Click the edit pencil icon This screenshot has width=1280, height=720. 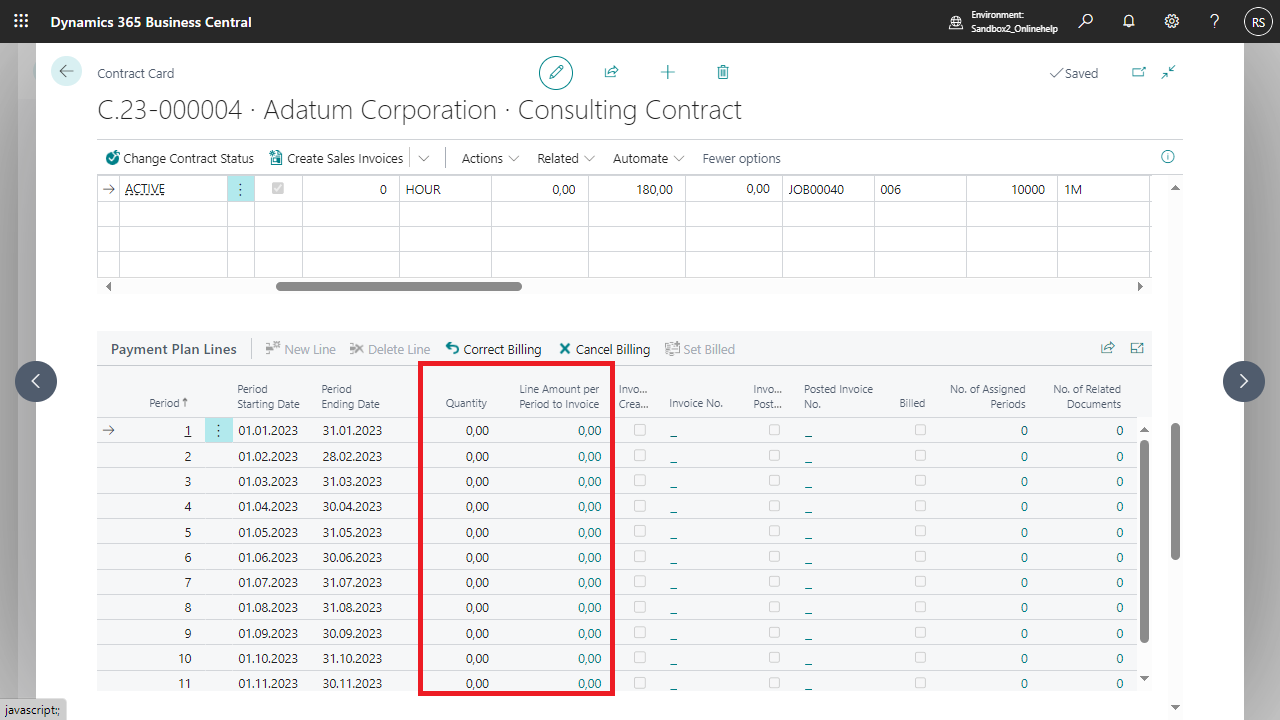[556, 73]
